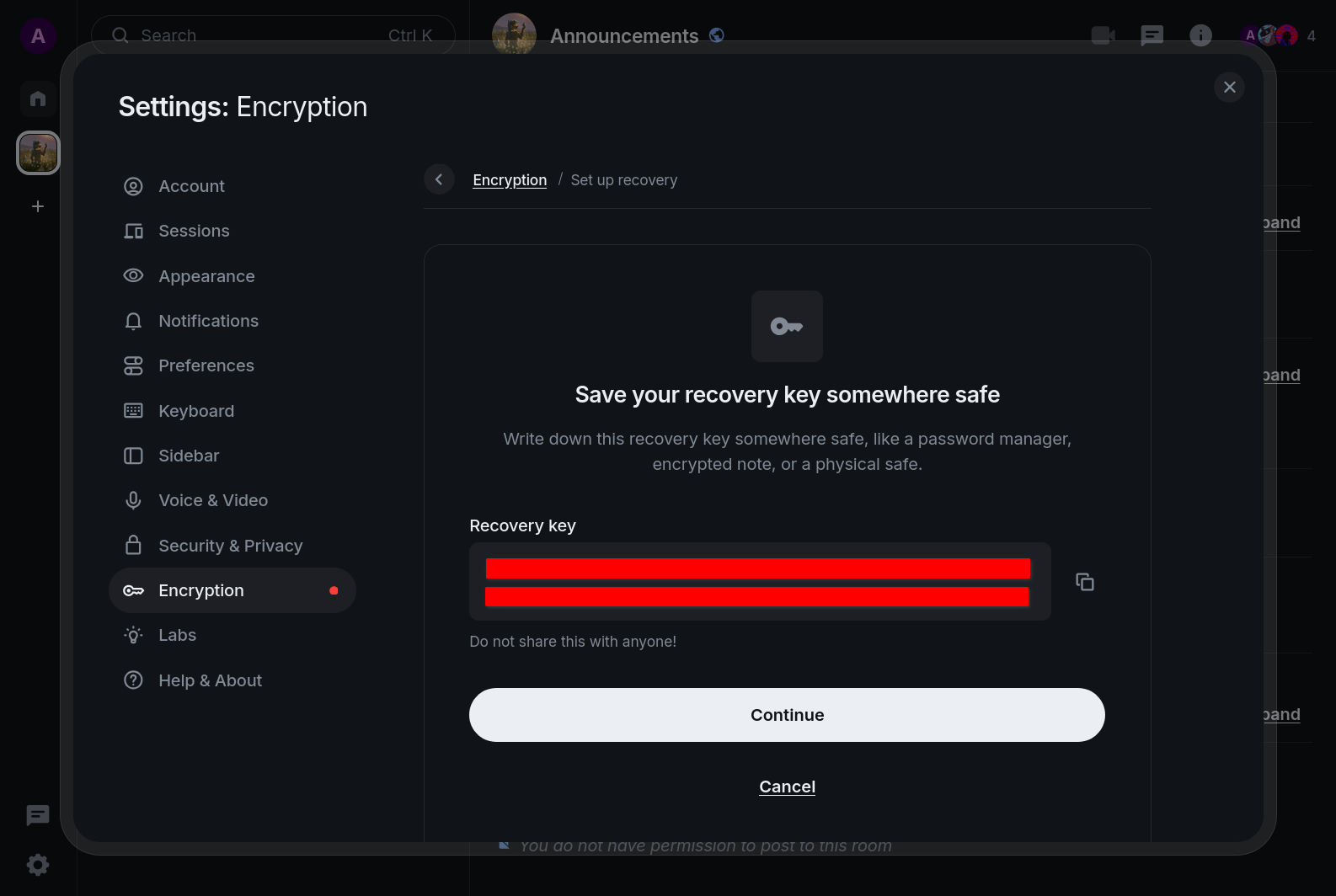Image resolution: width=1336 pixels, height=896 pixels.
Task: Open Keyboard settings
Action: click(196, 411)
